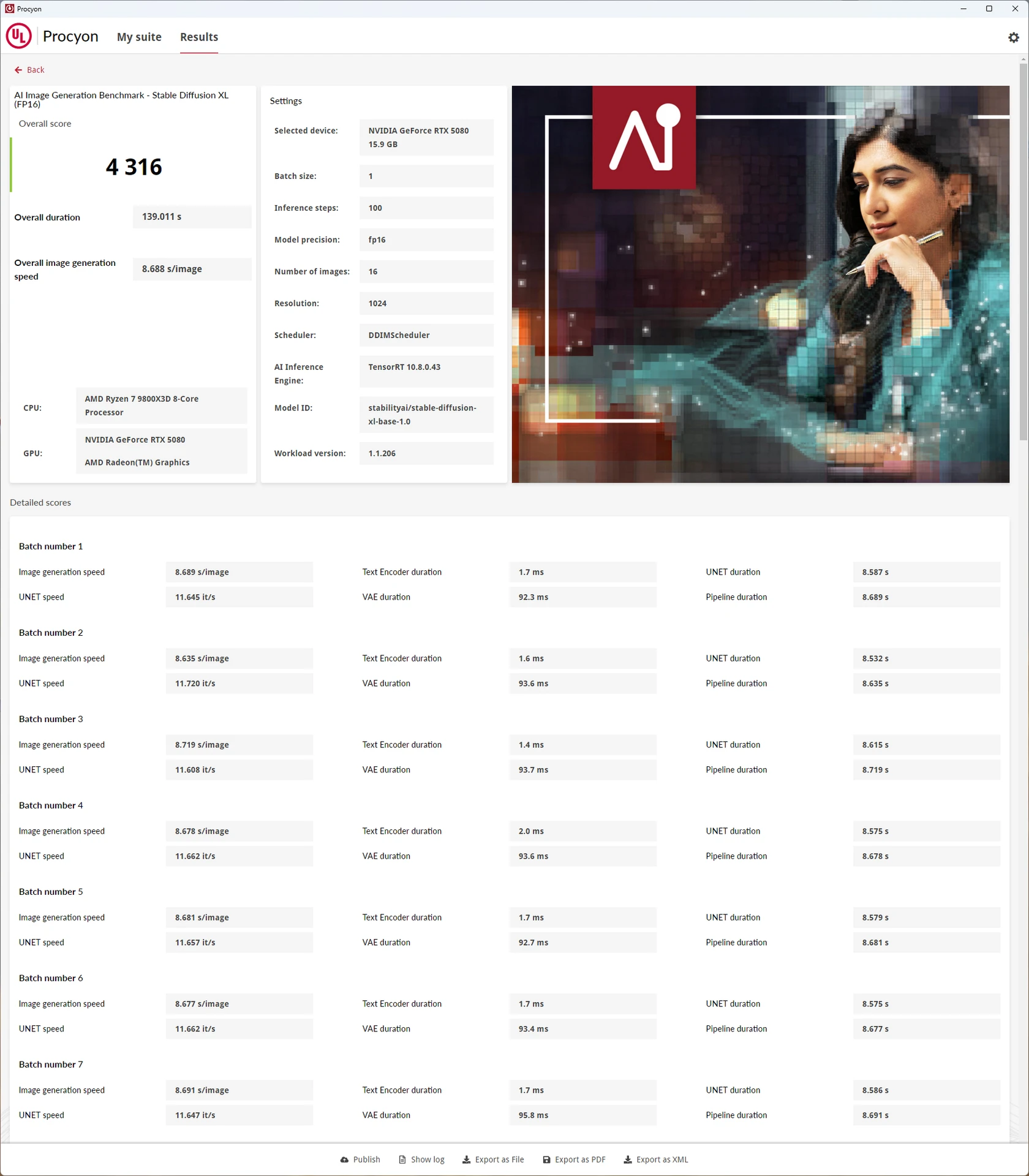Click Batch 2 UNET duration 8.532 s
This screenshot has width=1029, height=1176.
point(926,658)
